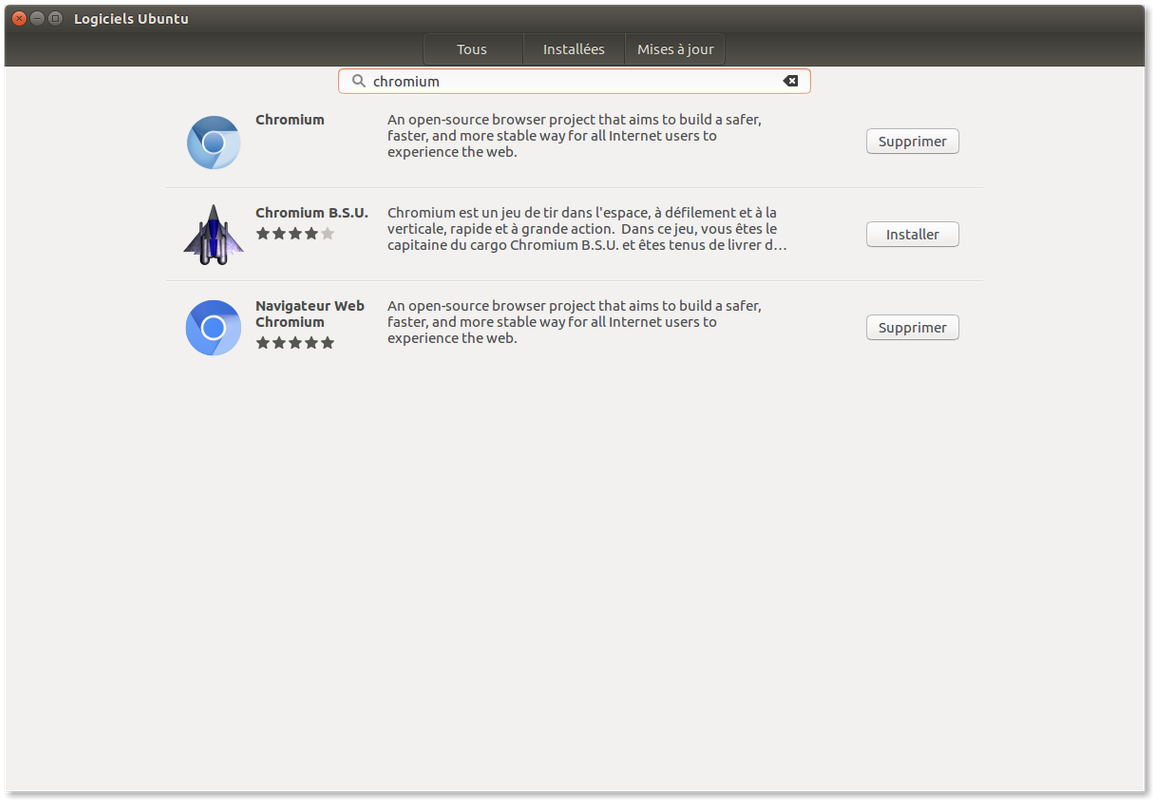Install Chromium B.S.U. game
Image resolution: width=1153 pixels, height=800 pixels.
(x=913, y=235)
